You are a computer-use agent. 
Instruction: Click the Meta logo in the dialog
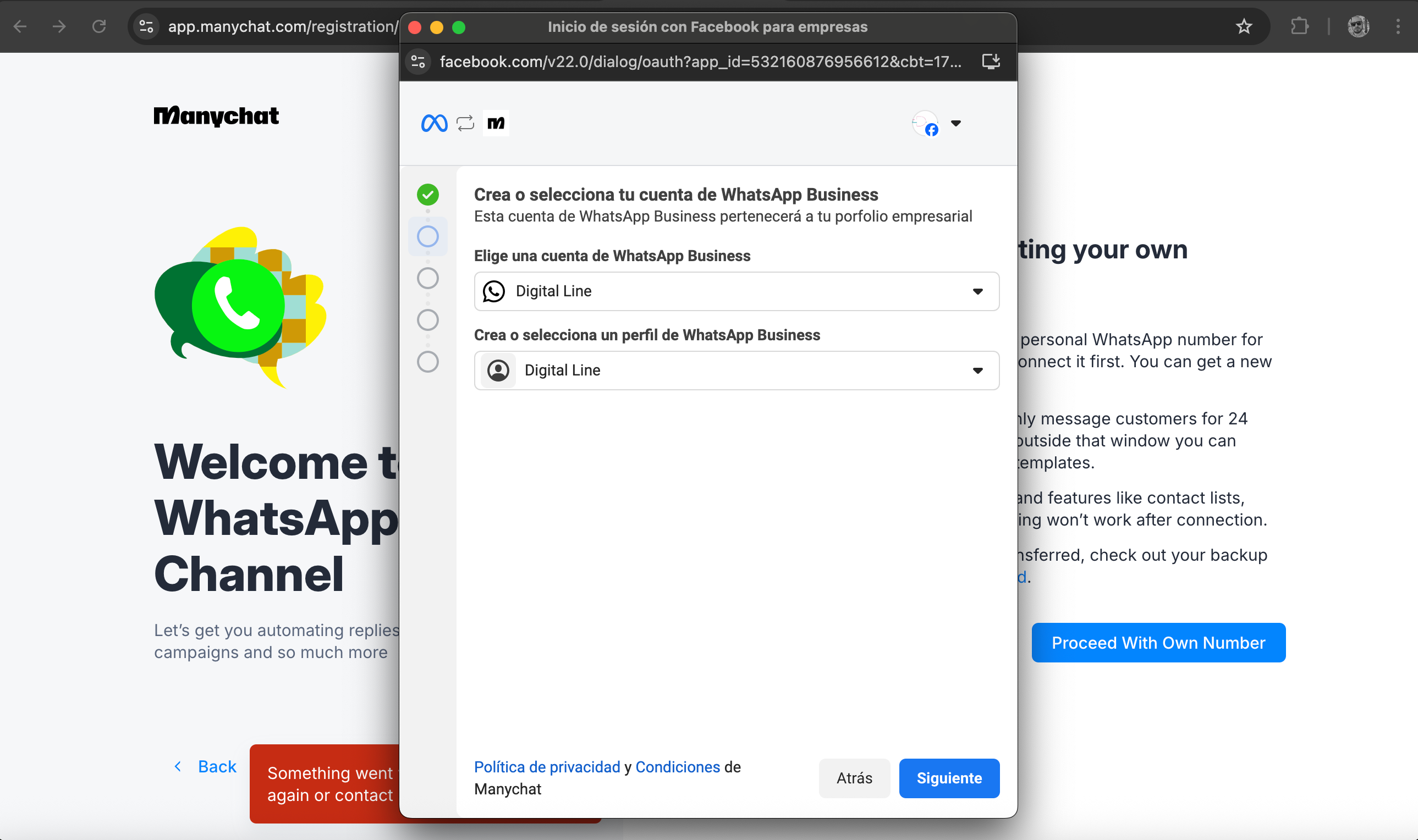point(434,123)
